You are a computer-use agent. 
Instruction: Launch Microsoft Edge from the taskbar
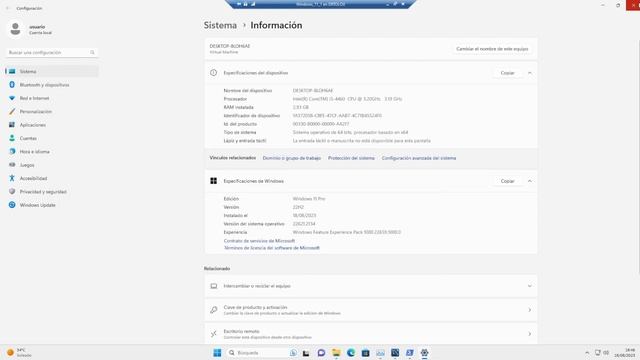351,353
